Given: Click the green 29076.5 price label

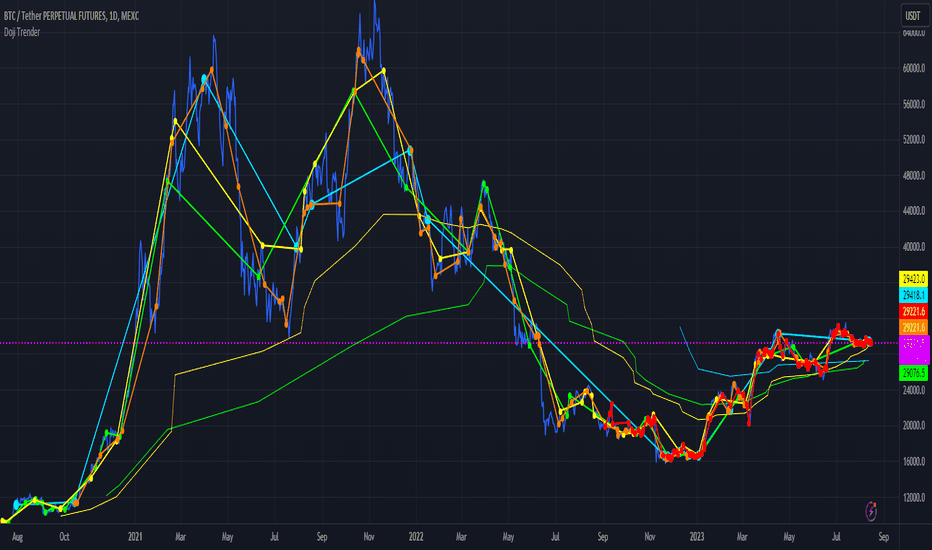Looking at the screenshot, I should tap(914, 373).
